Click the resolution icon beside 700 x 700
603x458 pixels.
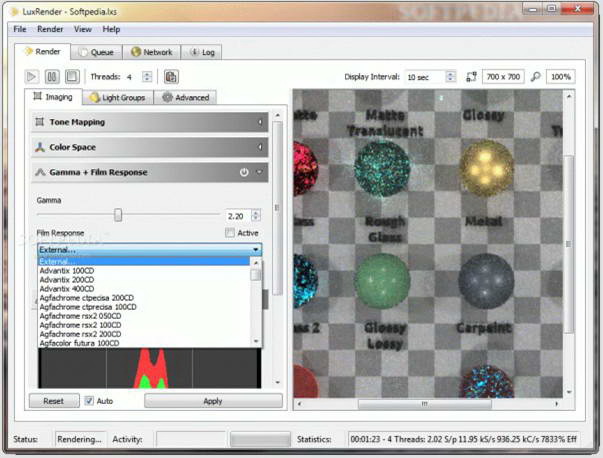[x=472, y=77]
